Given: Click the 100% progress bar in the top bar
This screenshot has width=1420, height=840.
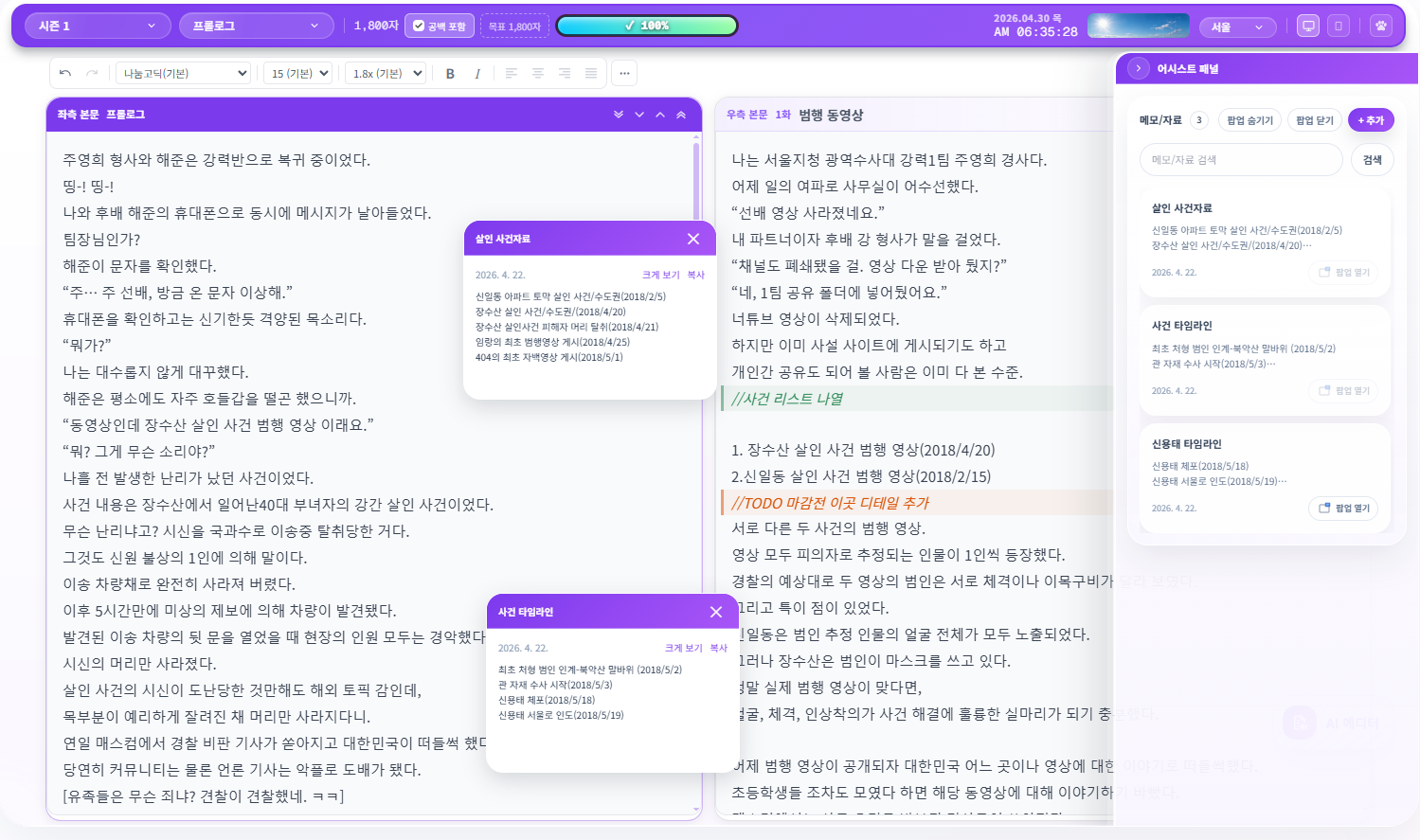Looking at the screenshot, I should point(648,26).
